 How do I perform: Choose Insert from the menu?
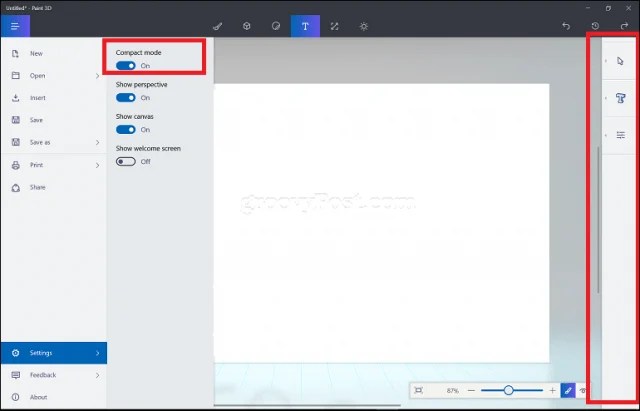[x=53, y=98]
